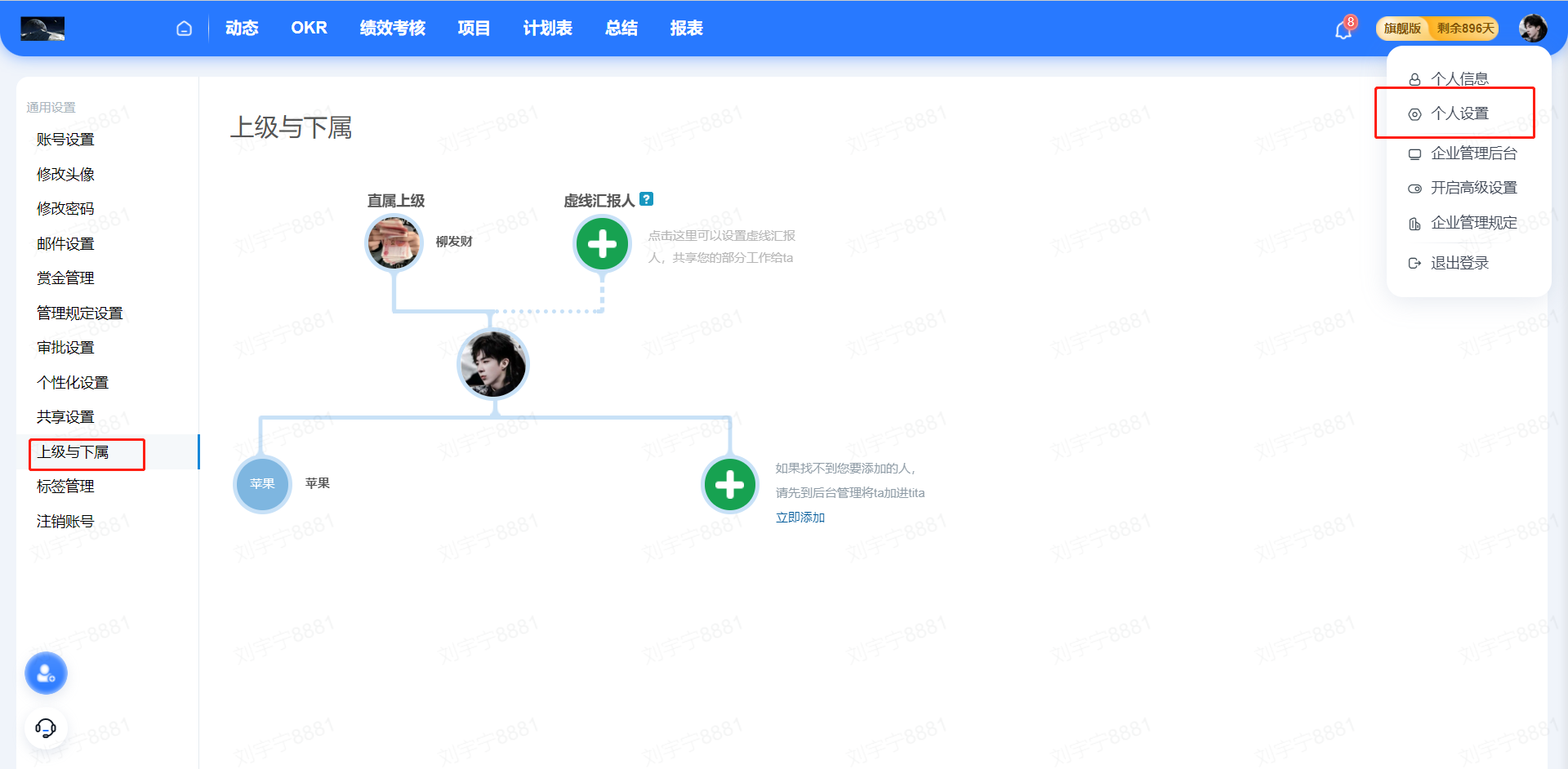
Task: Choose 退出登录 from the dropdown menu
Action: 1459,263
